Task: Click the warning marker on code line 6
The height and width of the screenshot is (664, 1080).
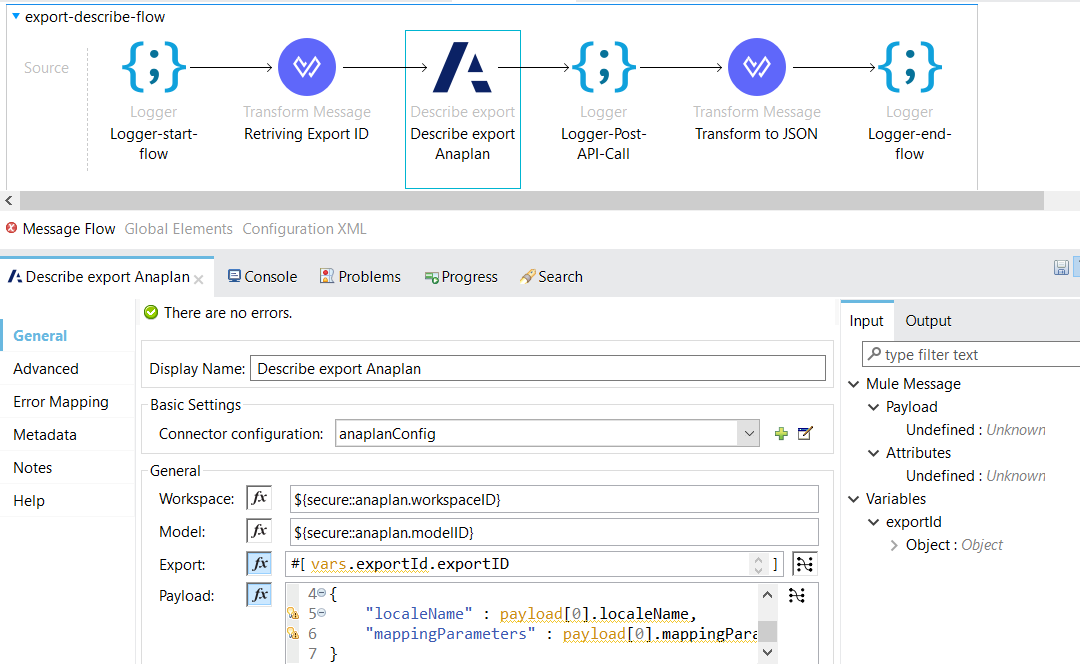Action: coord(293,634)
